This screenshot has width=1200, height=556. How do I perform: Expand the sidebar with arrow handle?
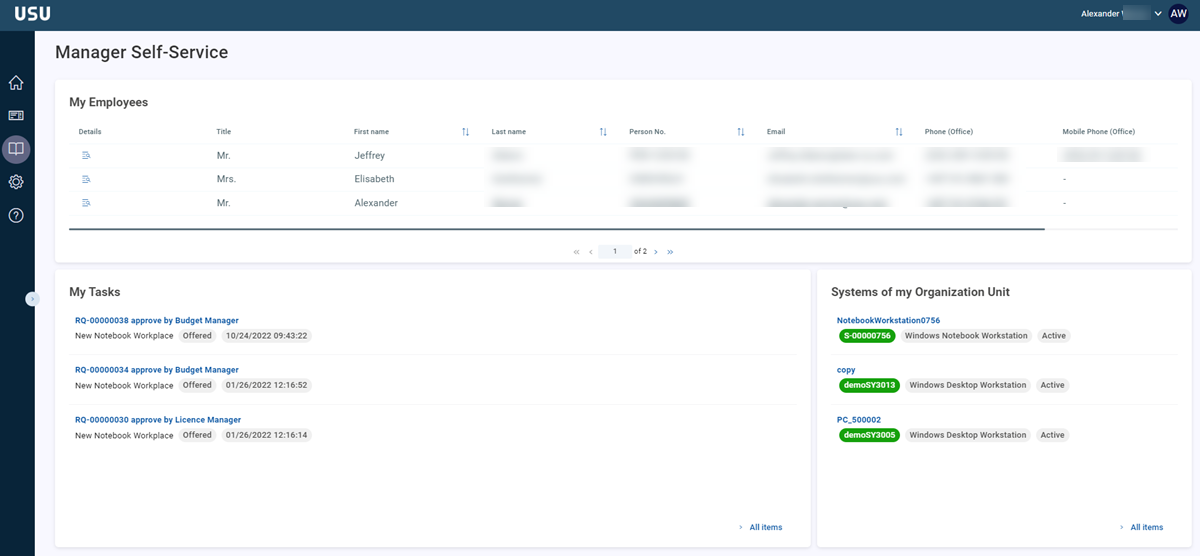pos(32,298)
